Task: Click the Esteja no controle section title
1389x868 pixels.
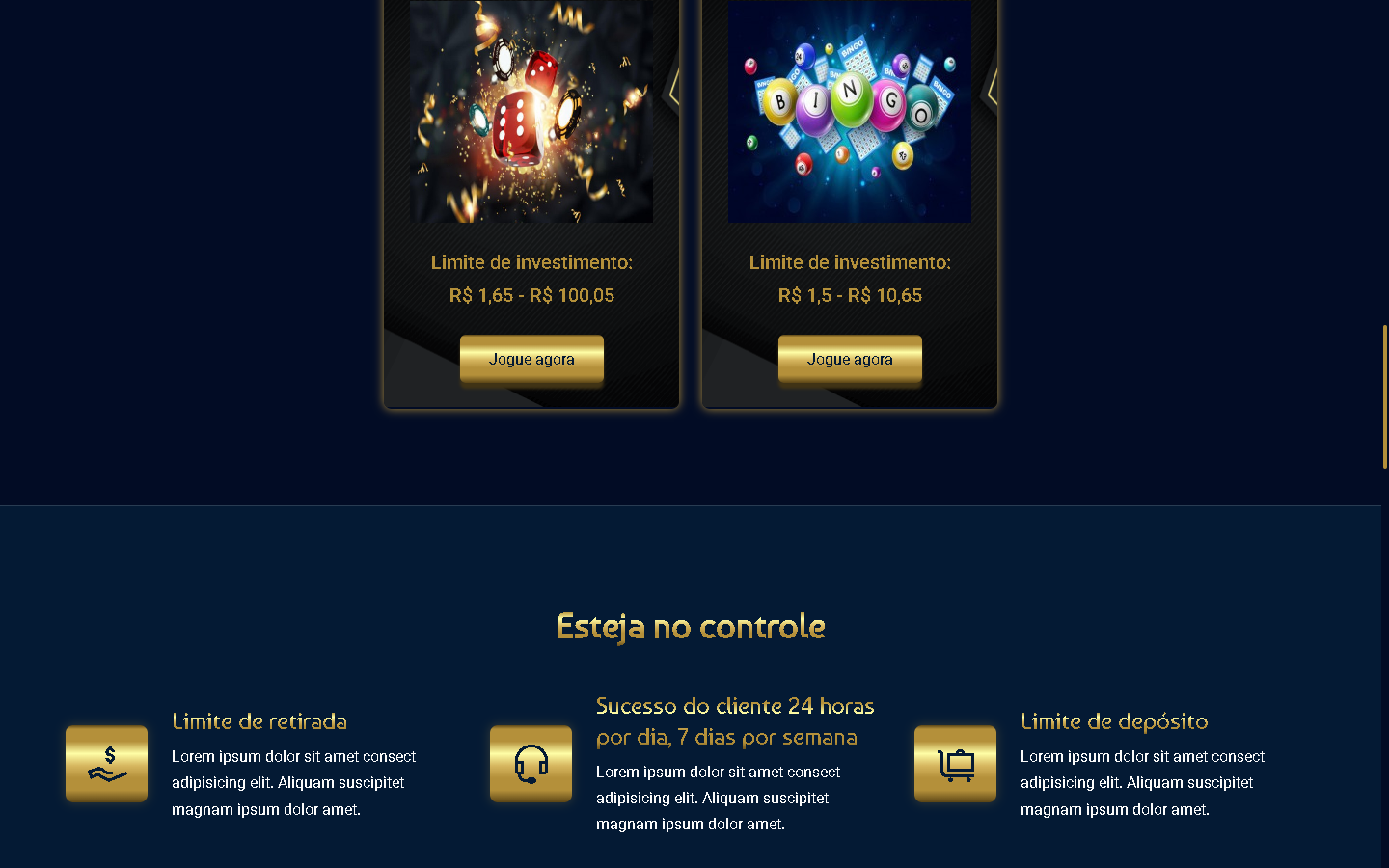Action: coord(691,627)
